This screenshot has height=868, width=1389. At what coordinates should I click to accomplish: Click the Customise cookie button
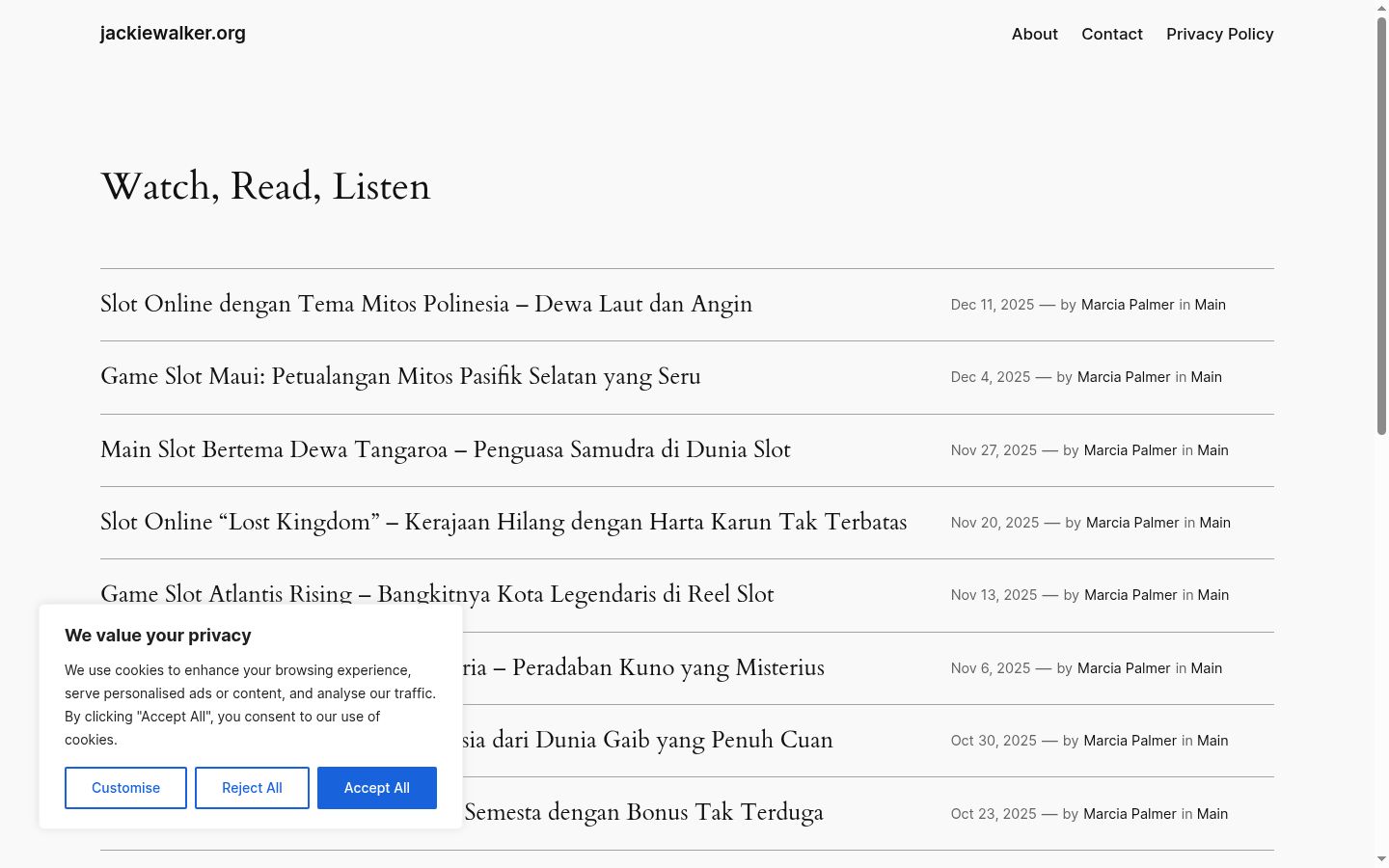click(x=125, y=788)
